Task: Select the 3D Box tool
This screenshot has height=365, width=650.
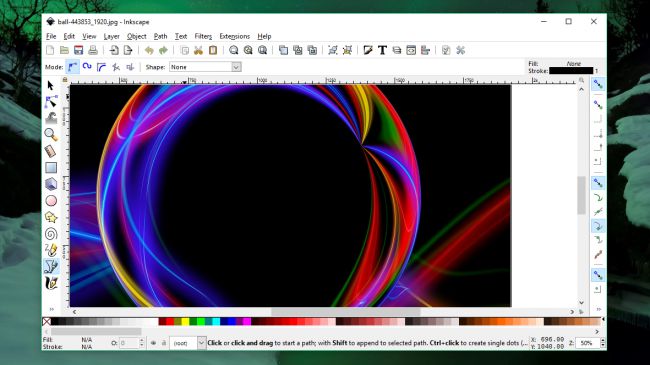Action: [51, 184]
